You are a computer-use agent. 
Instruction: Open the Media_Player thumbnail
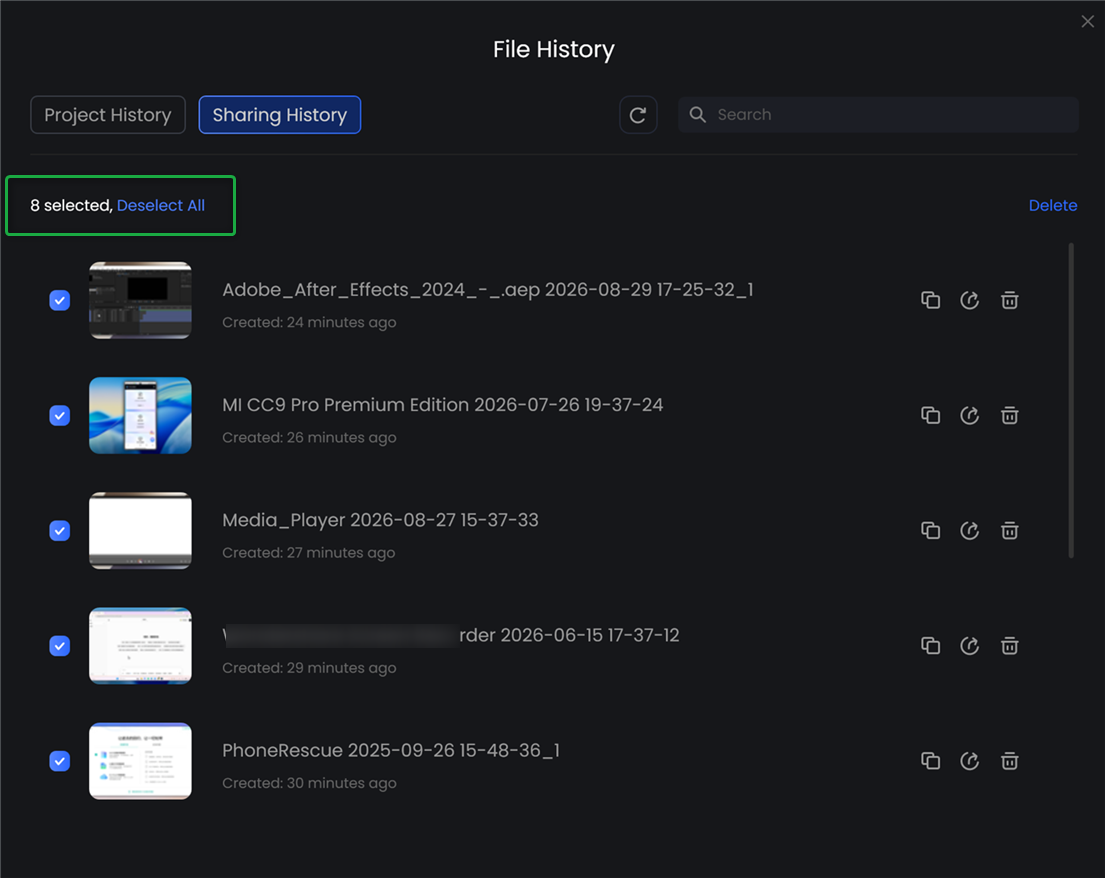tap(140, 530)
